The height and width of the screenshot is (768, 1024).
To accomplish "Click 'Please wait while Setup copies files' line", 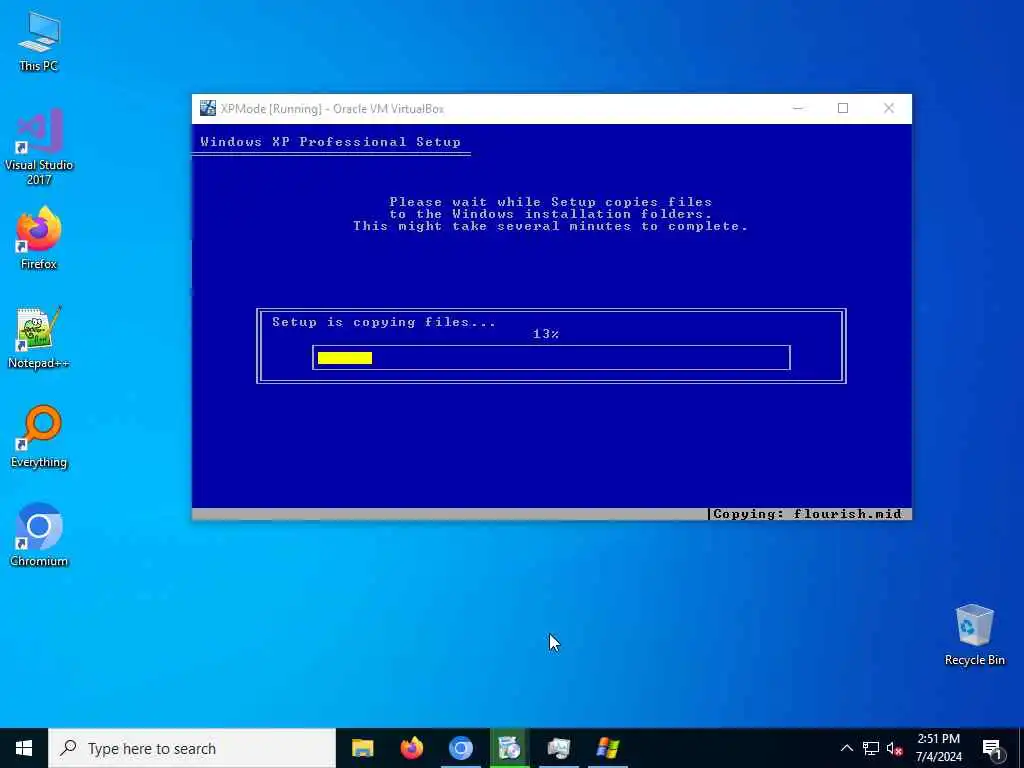I will [x=551, y=202].
